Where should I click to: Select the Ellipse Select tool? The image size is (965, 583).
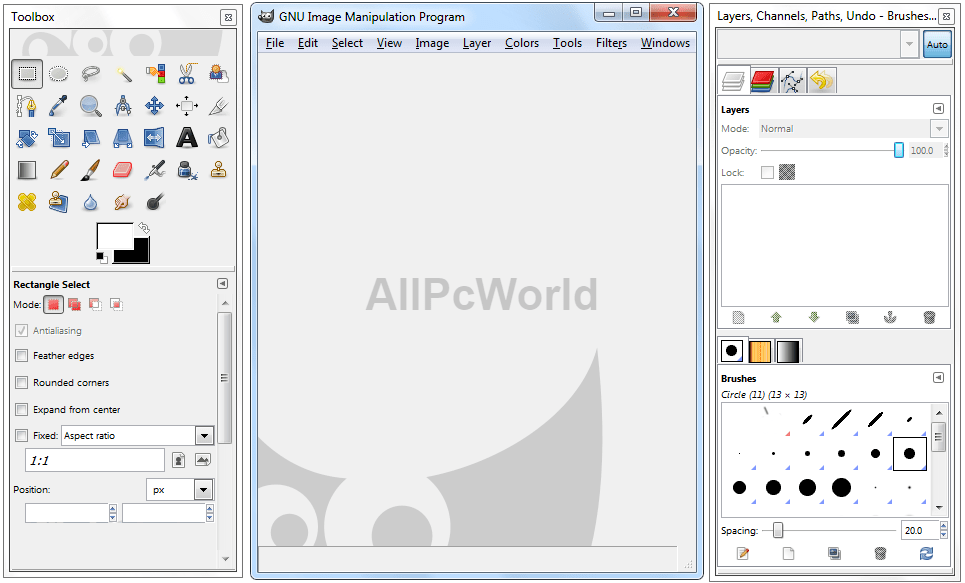pos(58,74)
